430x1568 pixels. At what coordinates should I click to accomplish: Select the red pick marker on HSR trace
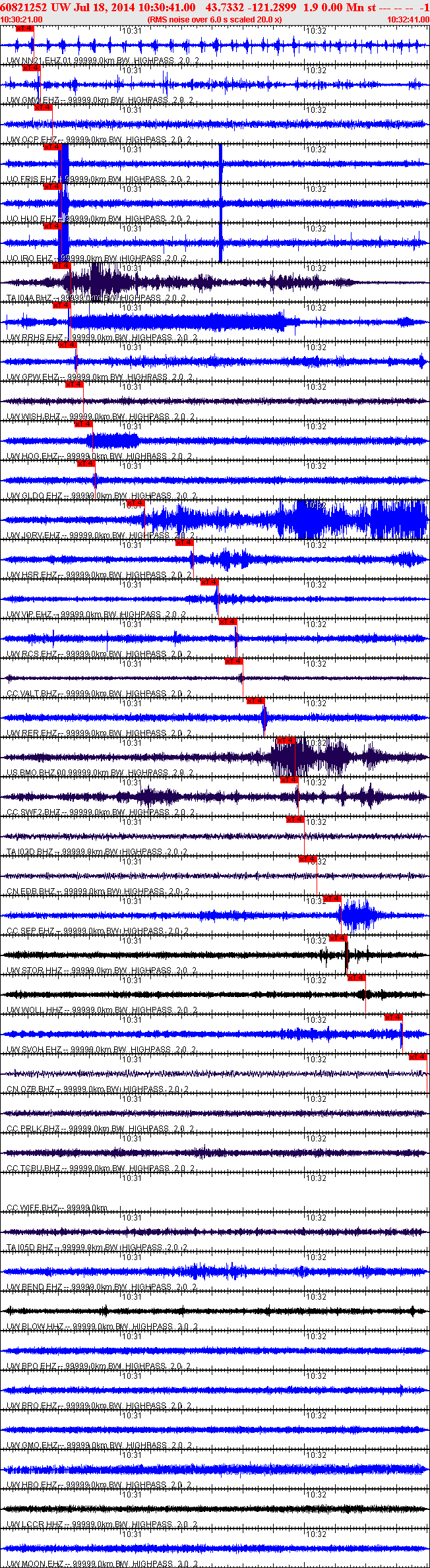[x=185, y=543]
